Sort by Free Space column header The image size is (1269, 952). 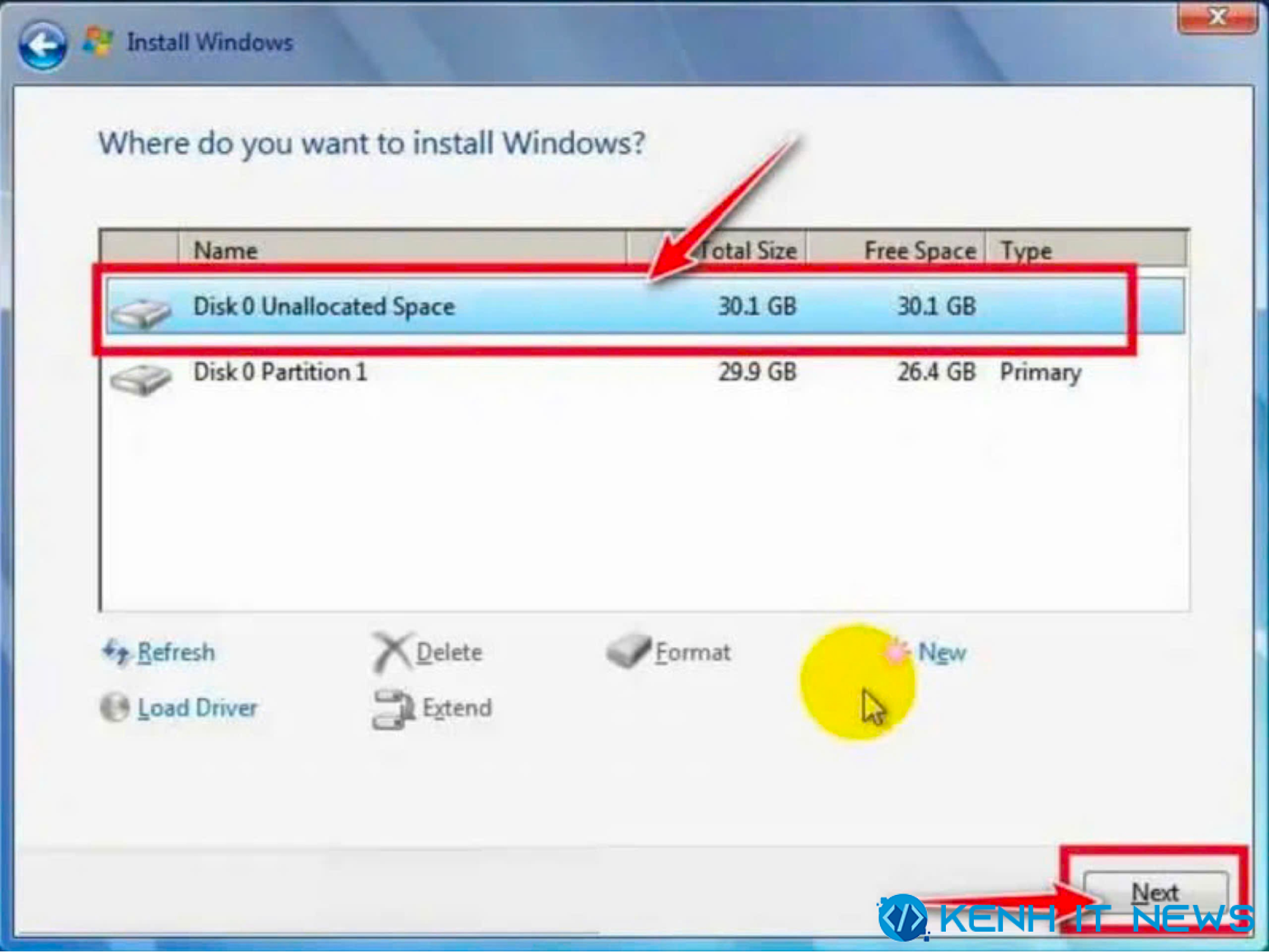(x=896, y=250)
